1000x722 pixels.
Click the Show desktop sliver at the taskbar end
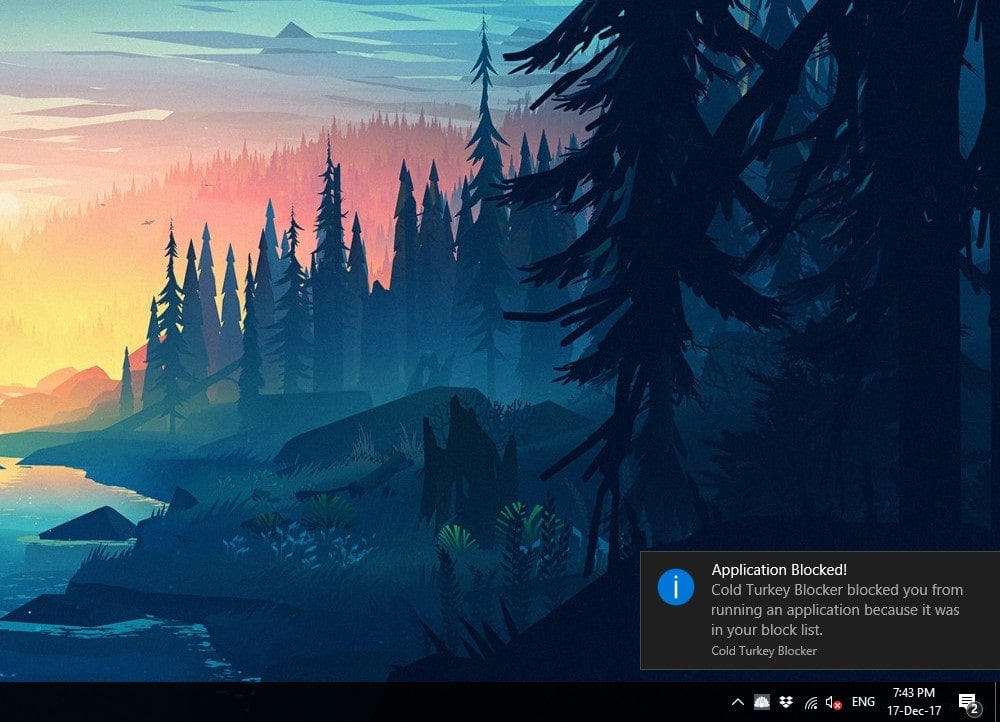tap(997, 702)
